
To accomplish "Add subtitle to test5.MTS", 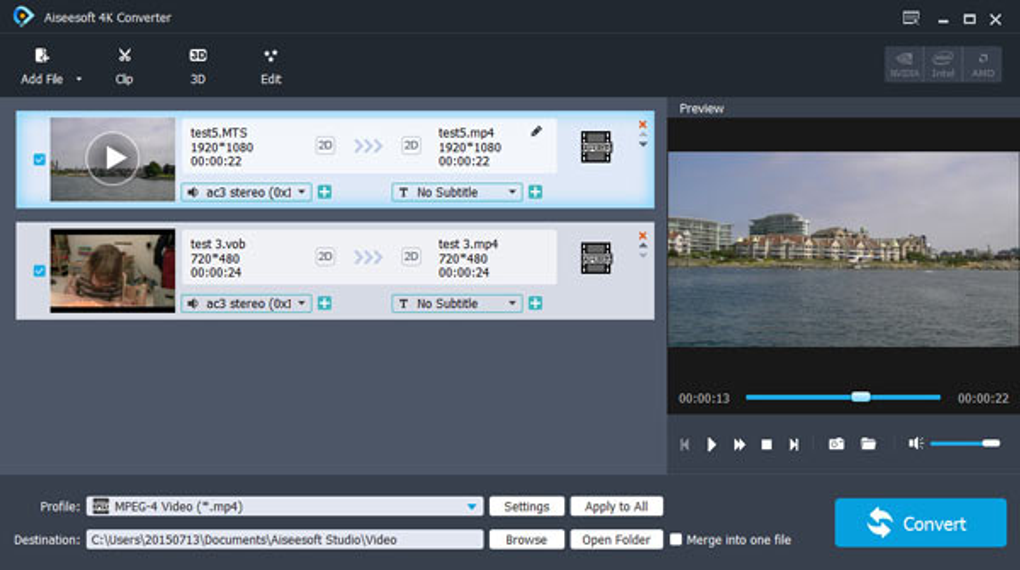I will pos(535,192).
